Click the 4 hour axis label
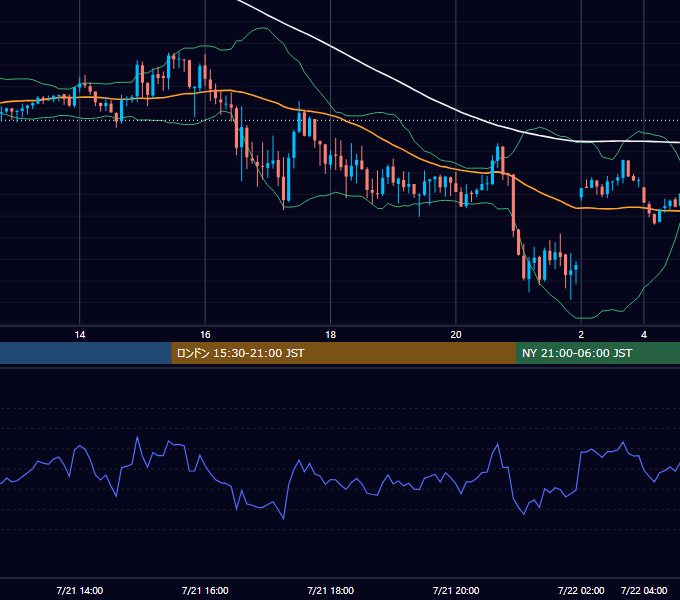 [644, 335]
